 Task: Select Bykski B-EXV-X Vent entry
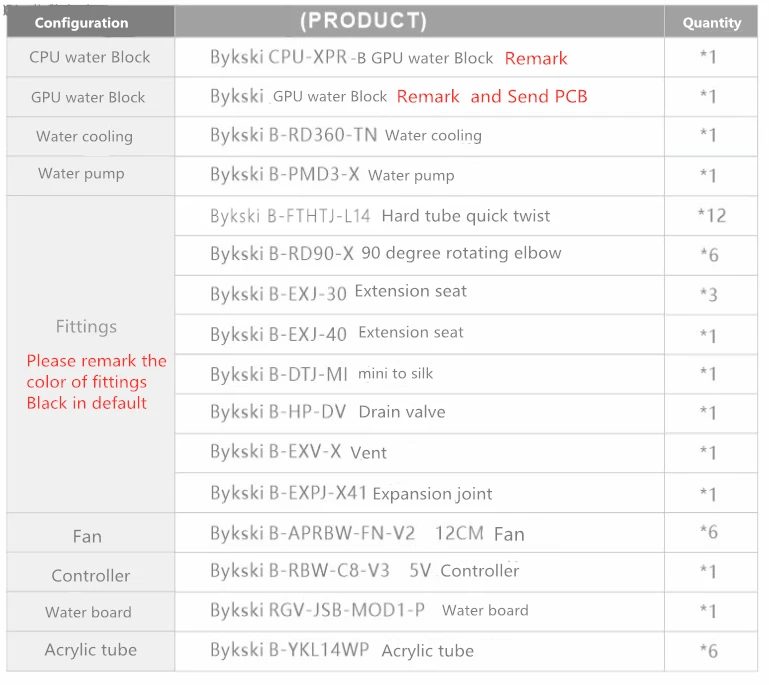coord(298,452)
